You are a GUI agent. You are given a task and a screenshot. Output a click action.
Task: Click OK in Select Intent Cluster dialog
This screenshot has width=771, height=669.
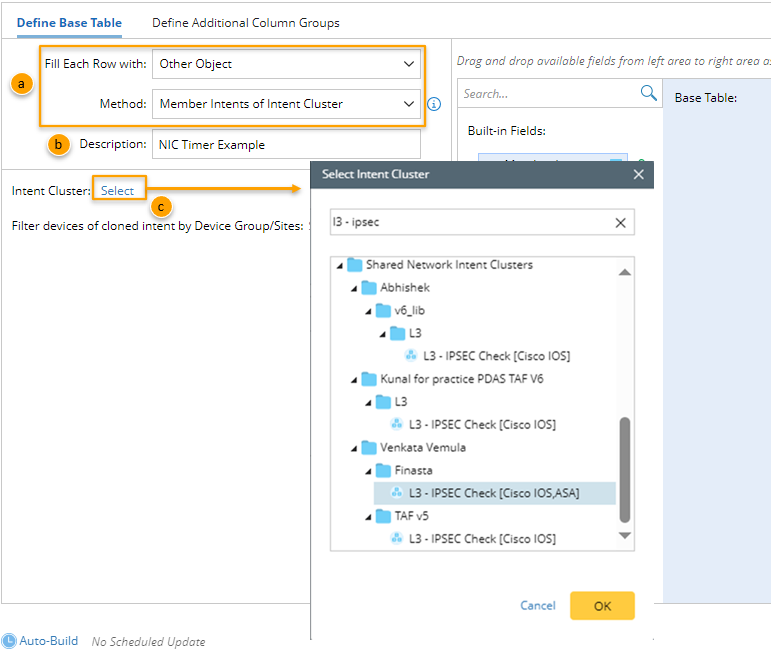tap(602, 605)
